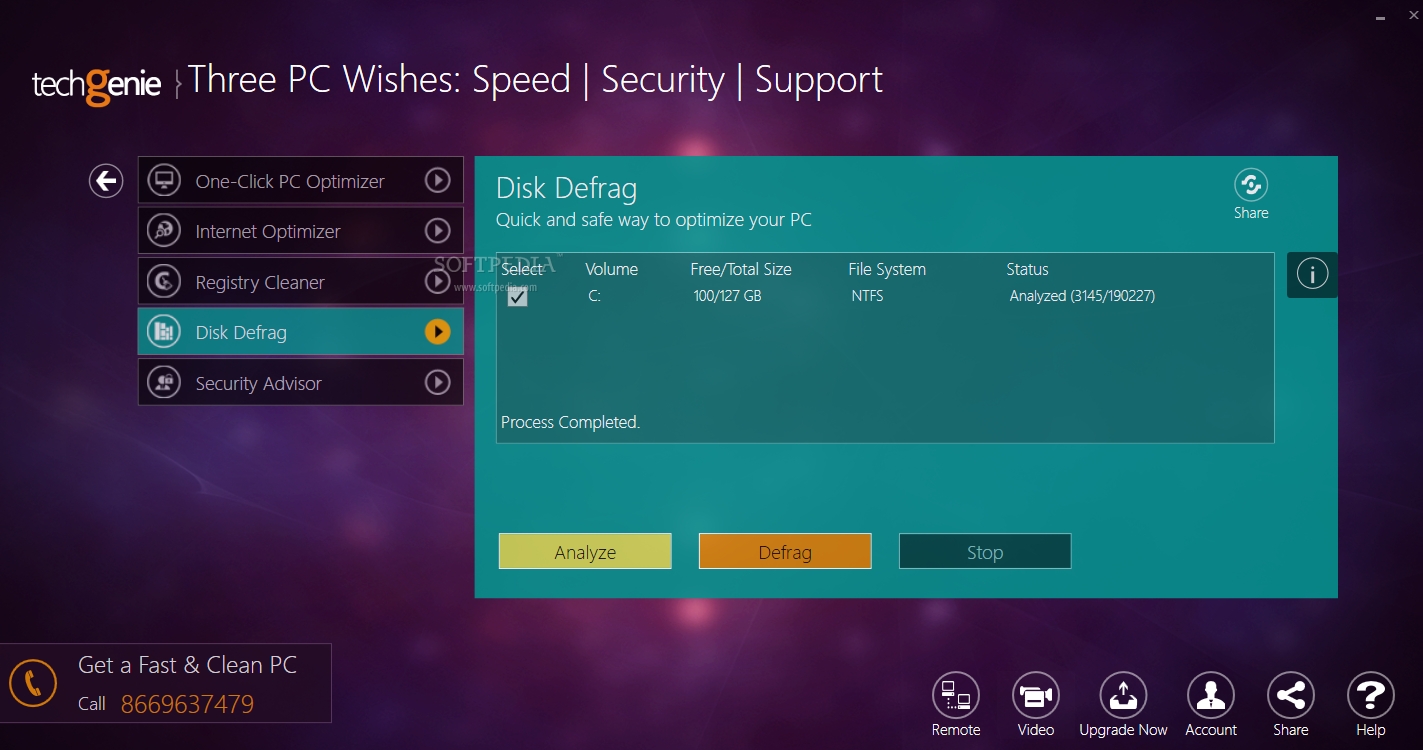The width and height of the screenshot is (1423, 750).
Task: Expand One-Click PC Optimizer arrow
Action: tap(438, 181)
